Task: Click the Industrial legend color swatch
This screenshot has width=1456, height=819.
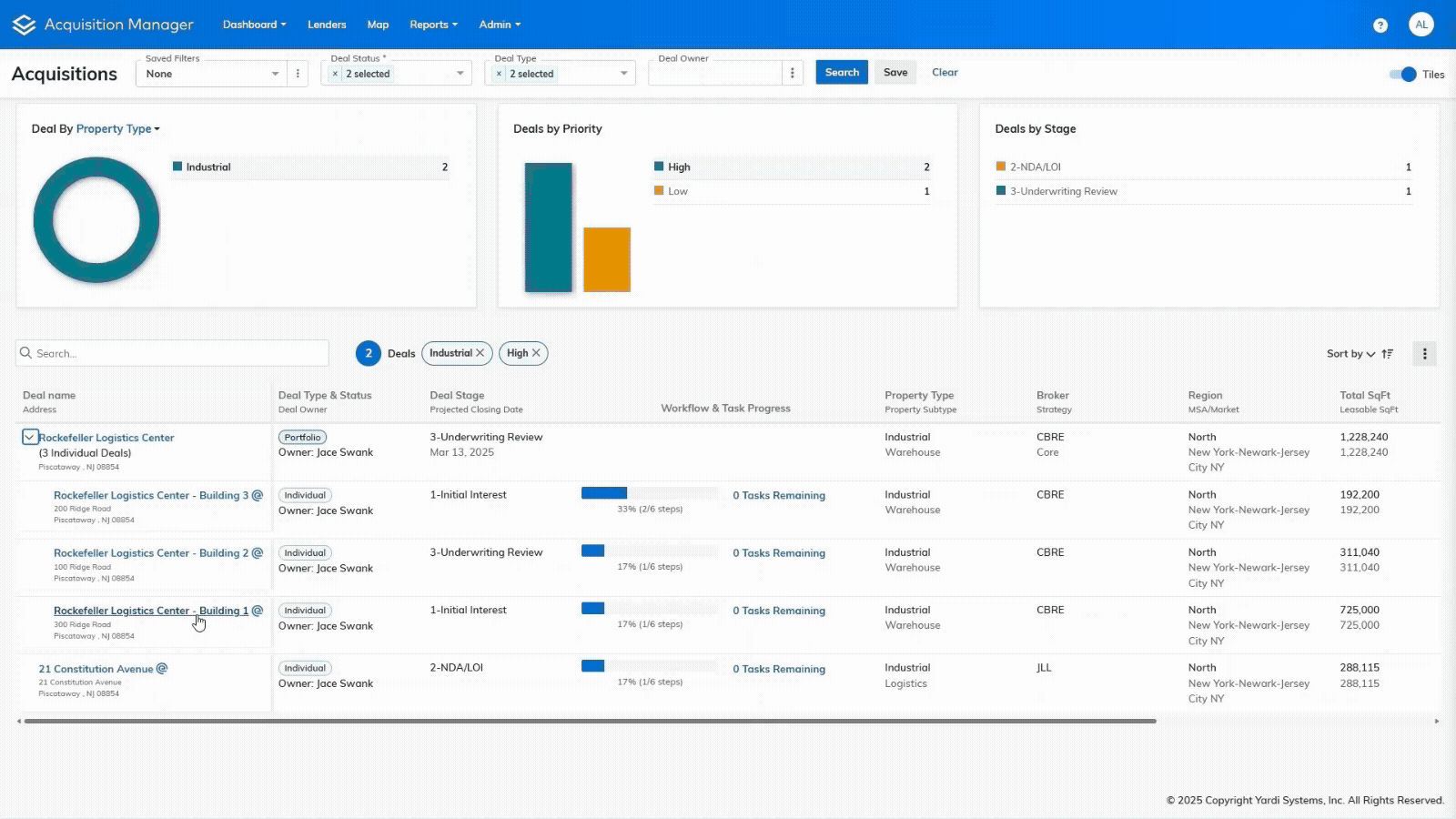Action: click(x=177, y=167)
